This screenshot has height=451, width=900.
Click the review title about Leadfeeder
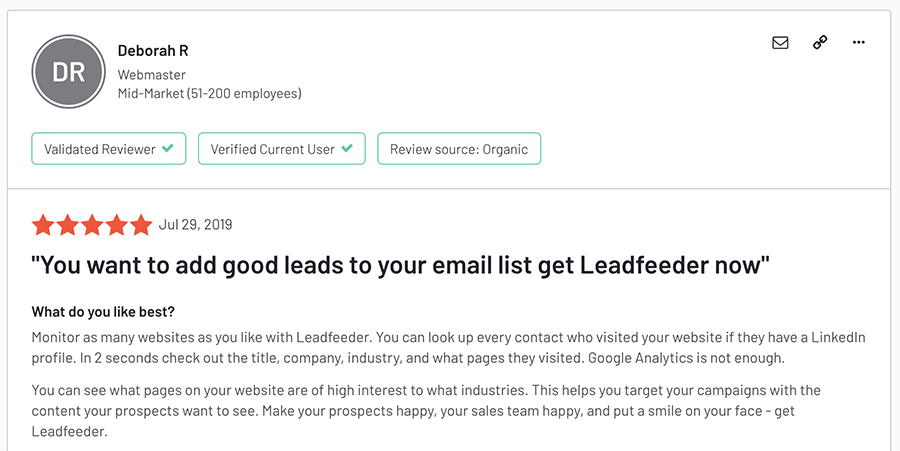(400, 266)
